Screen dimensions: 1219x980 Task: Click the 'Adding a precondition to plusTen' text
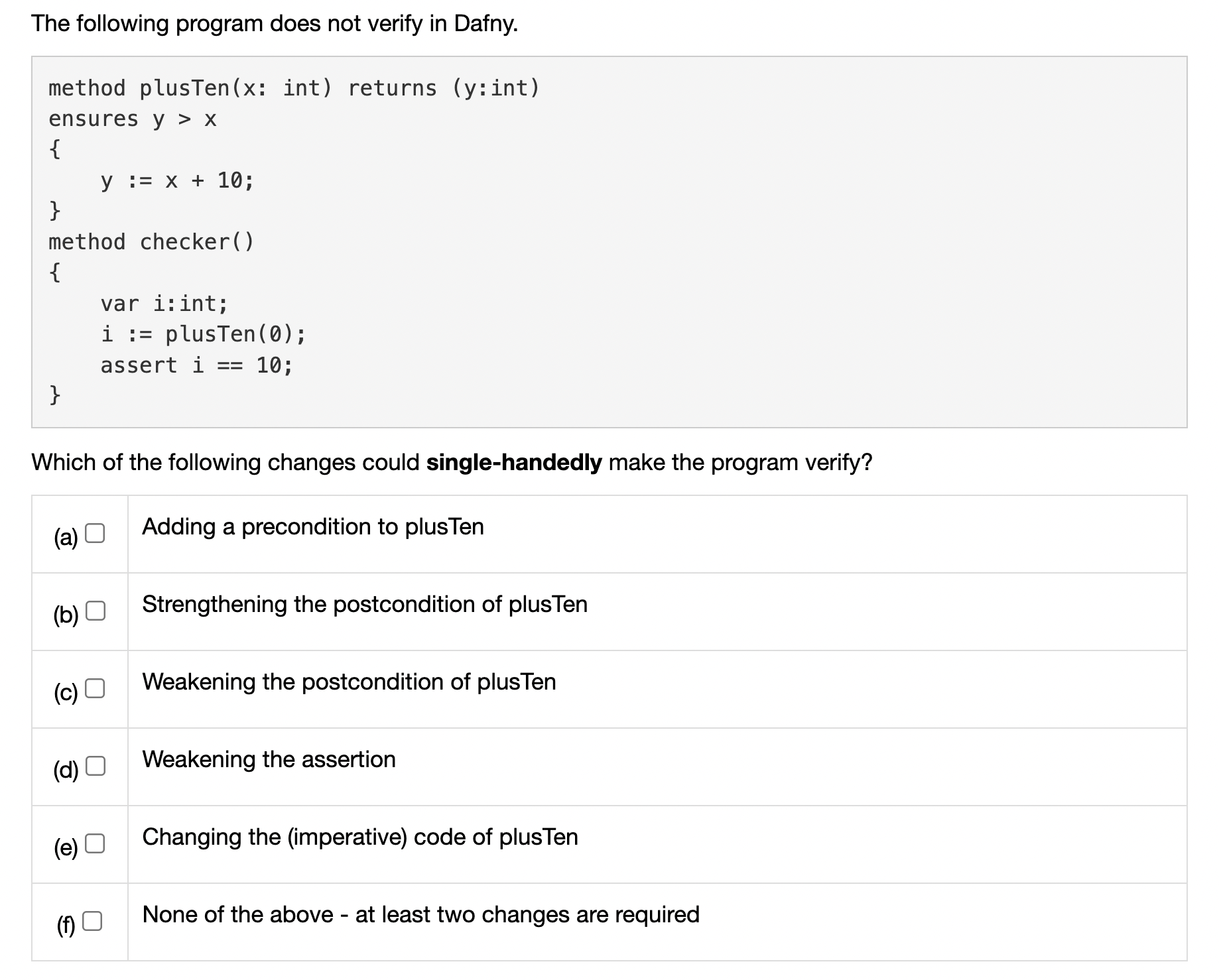(312, 527)
